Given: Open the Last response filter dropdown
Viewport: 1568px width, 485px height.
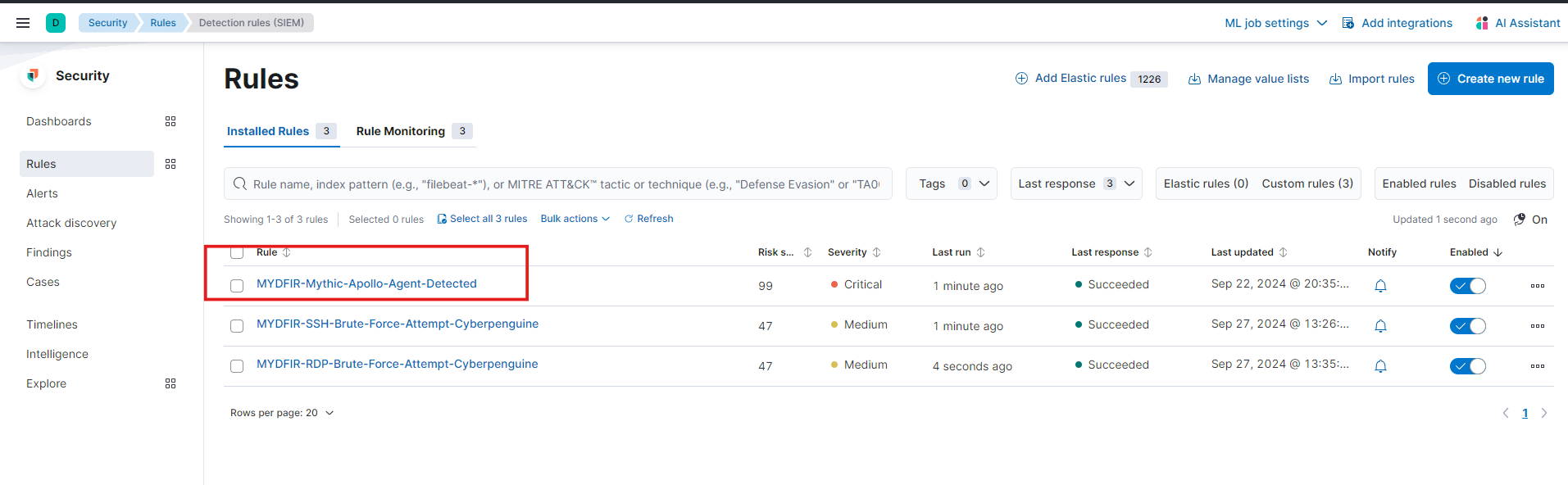Looking at the screenshot, I should tap(1076, 184).
